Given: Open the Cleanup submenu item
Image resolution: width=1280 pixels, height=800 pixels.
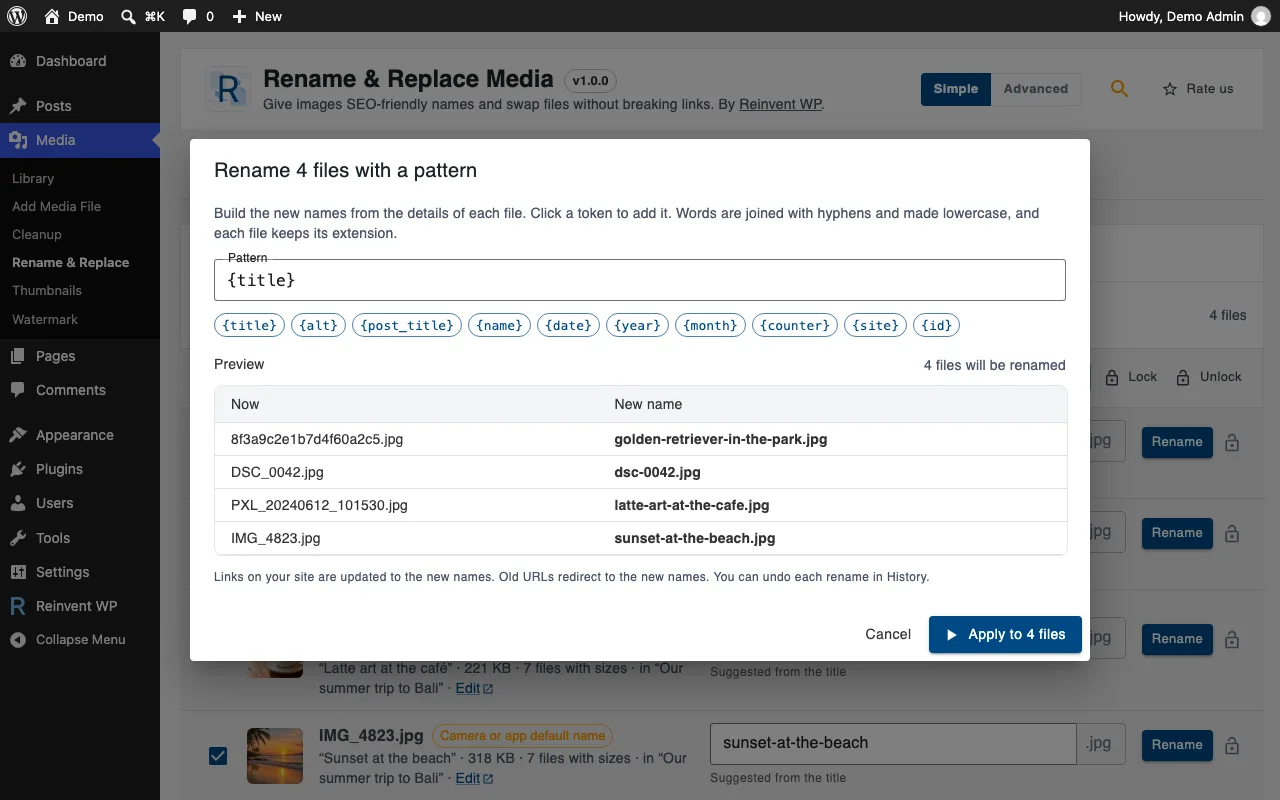Looking at the screenshot, I should tap(37, 234).
